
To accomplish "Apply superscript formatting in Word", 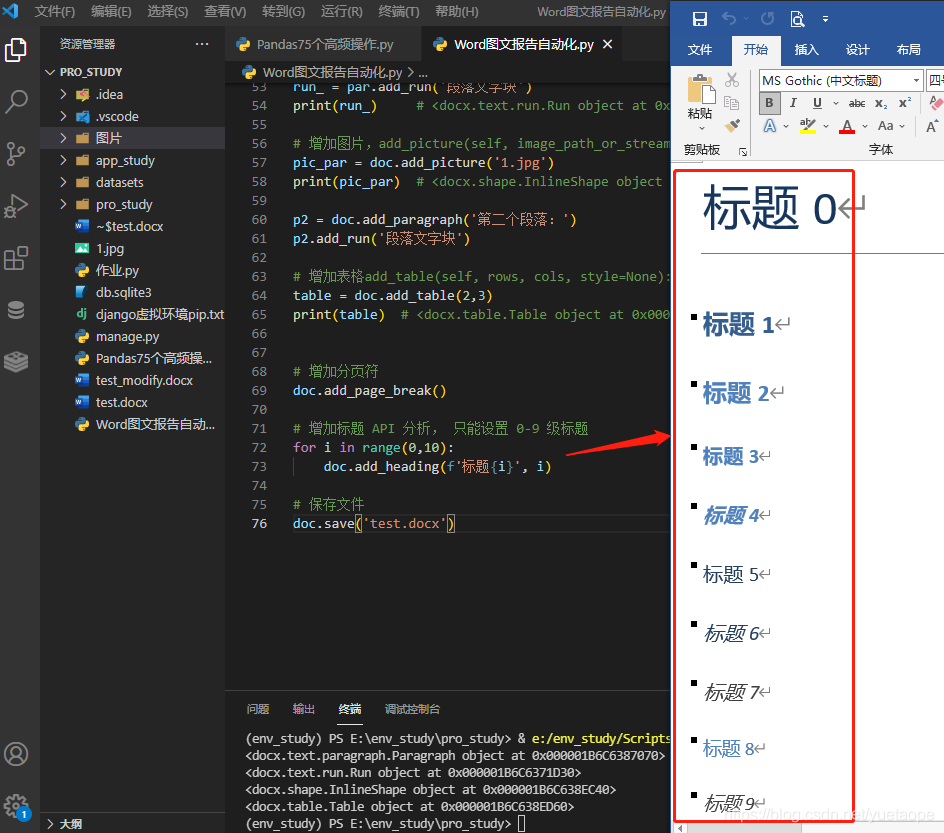I will click(904, 104).
